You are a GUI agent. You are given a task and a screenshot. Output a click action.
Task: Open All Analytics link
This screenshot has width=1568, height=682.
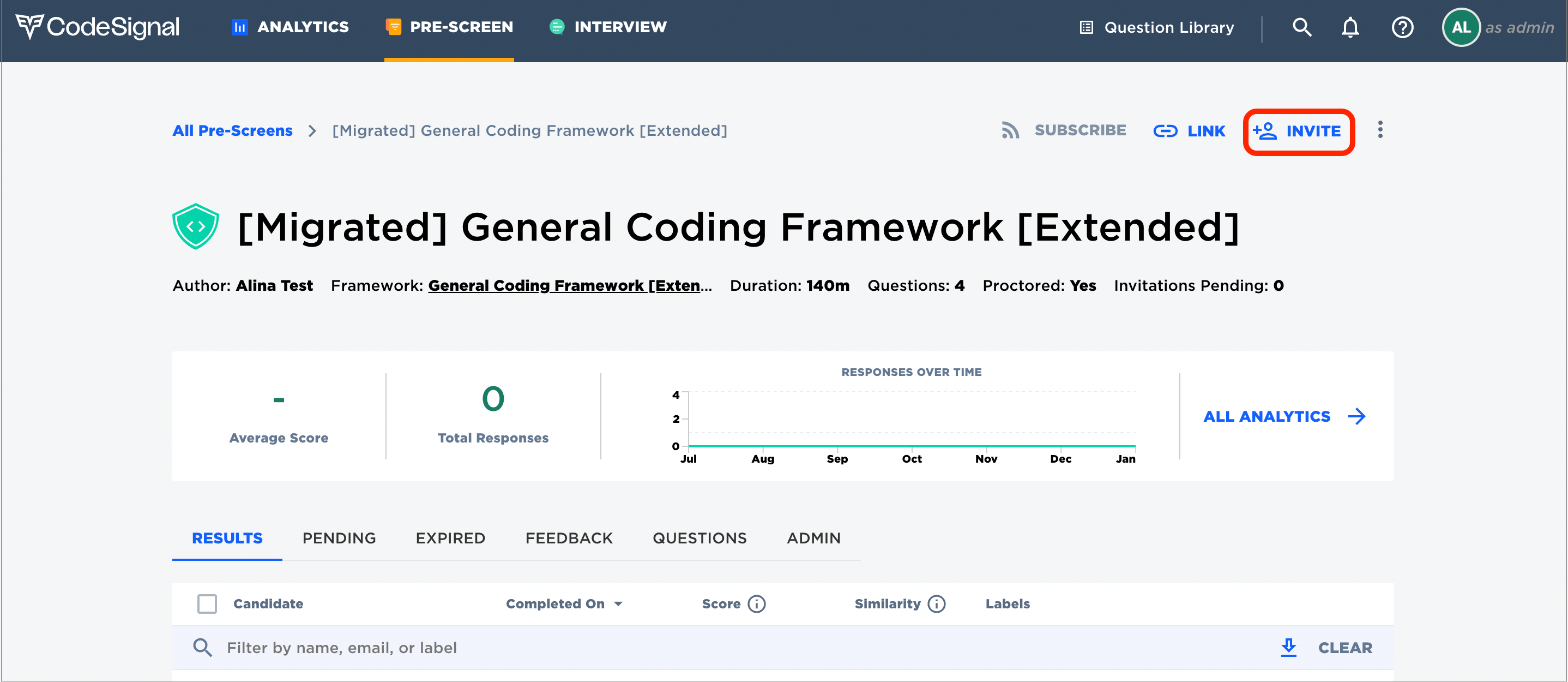[1284, 416]
